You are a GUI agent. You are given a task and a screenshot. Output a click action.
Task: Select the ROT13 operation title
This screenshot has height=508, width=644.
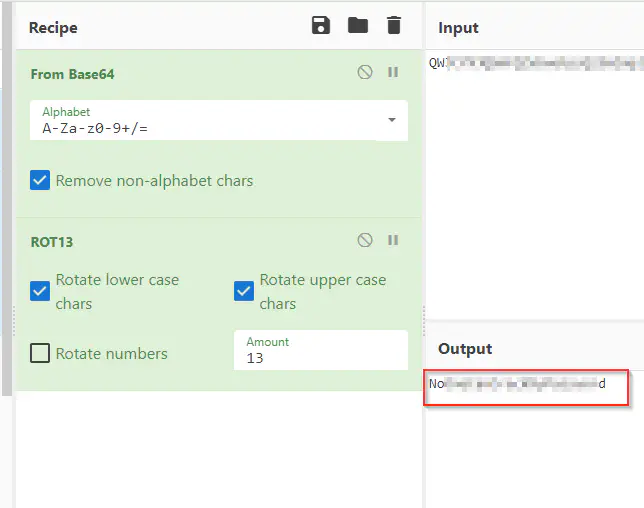click(52, 242)
